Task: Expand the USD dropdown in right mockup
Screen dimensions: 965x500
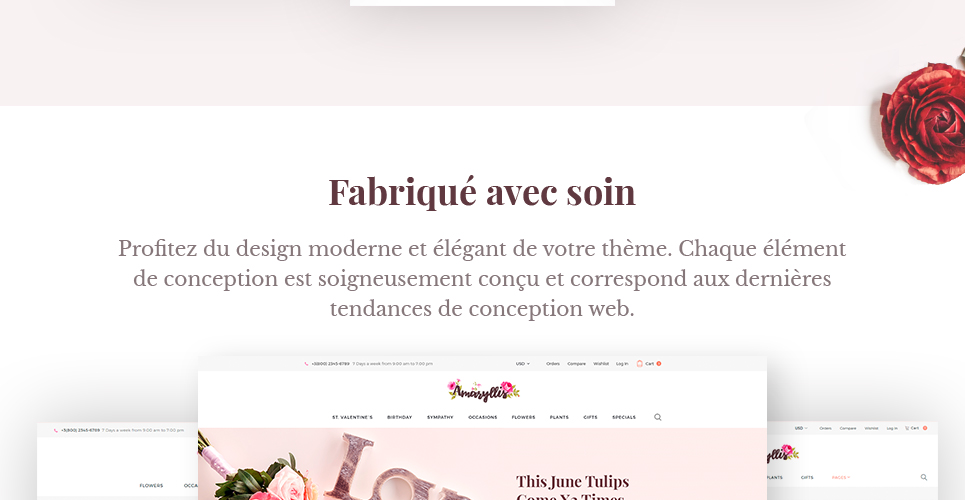Action: click(801, 428)
